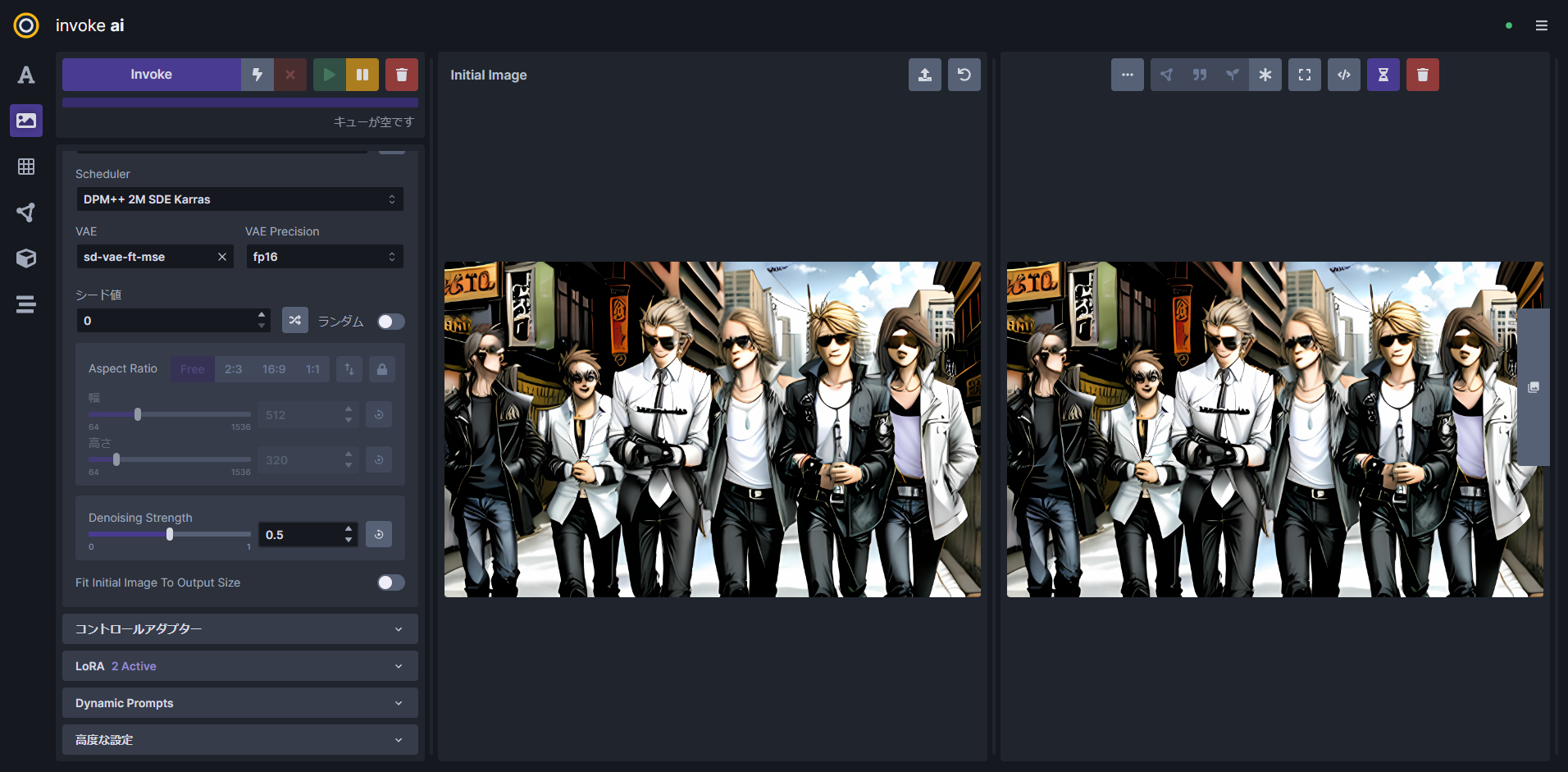Select the 16:9 aspect ratio tab
The width and height of the screenshot is (1568, 772).
(x=273, y=369)
